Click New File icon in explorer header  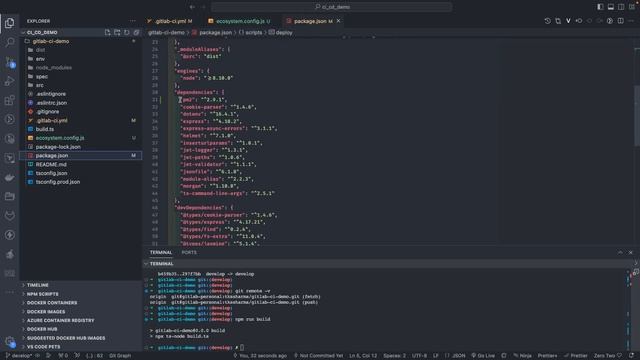pos(107,32)
